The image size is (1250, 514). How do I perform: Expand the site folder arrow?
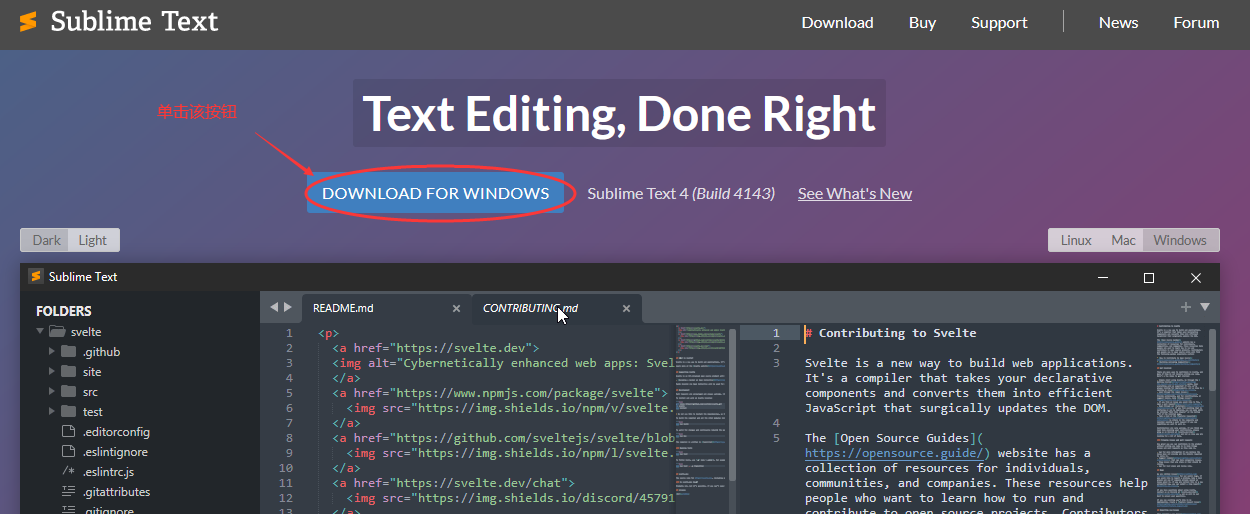point(52,372)
